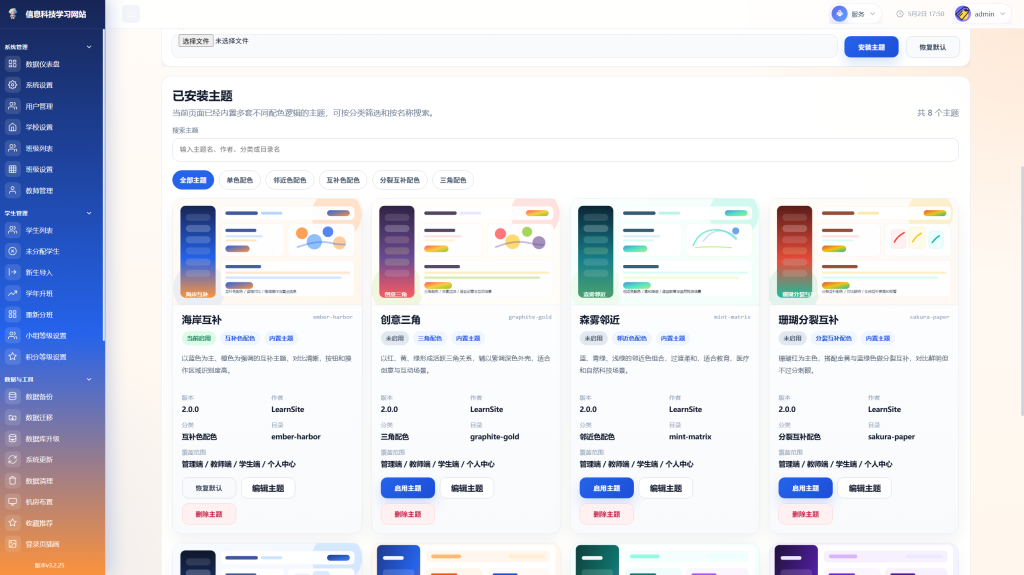Click the 数据迁移 folder icon
Image resolution: width=1024 pixels, height=575 pixels.
[12, 418]
